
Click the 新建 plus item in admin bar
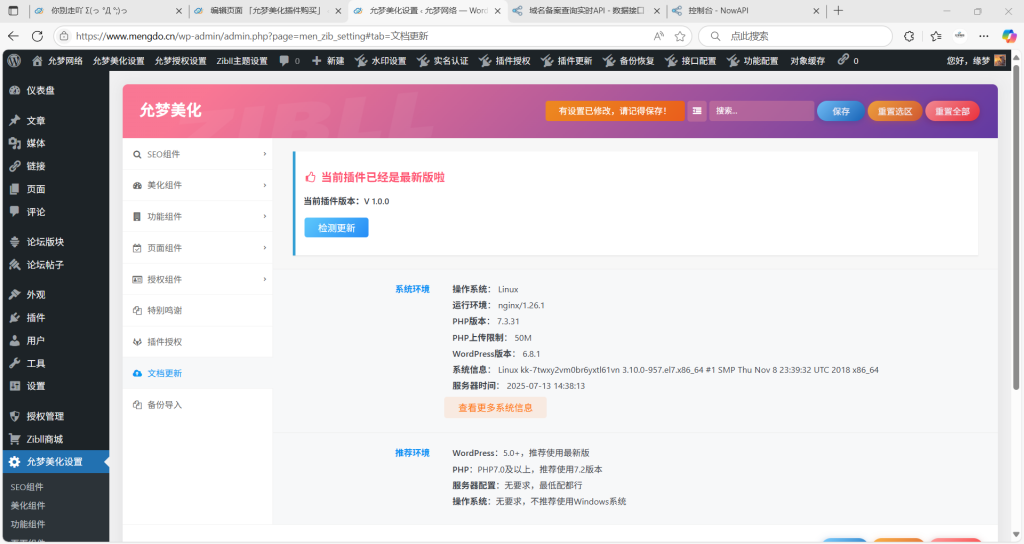tap(328, 61)
